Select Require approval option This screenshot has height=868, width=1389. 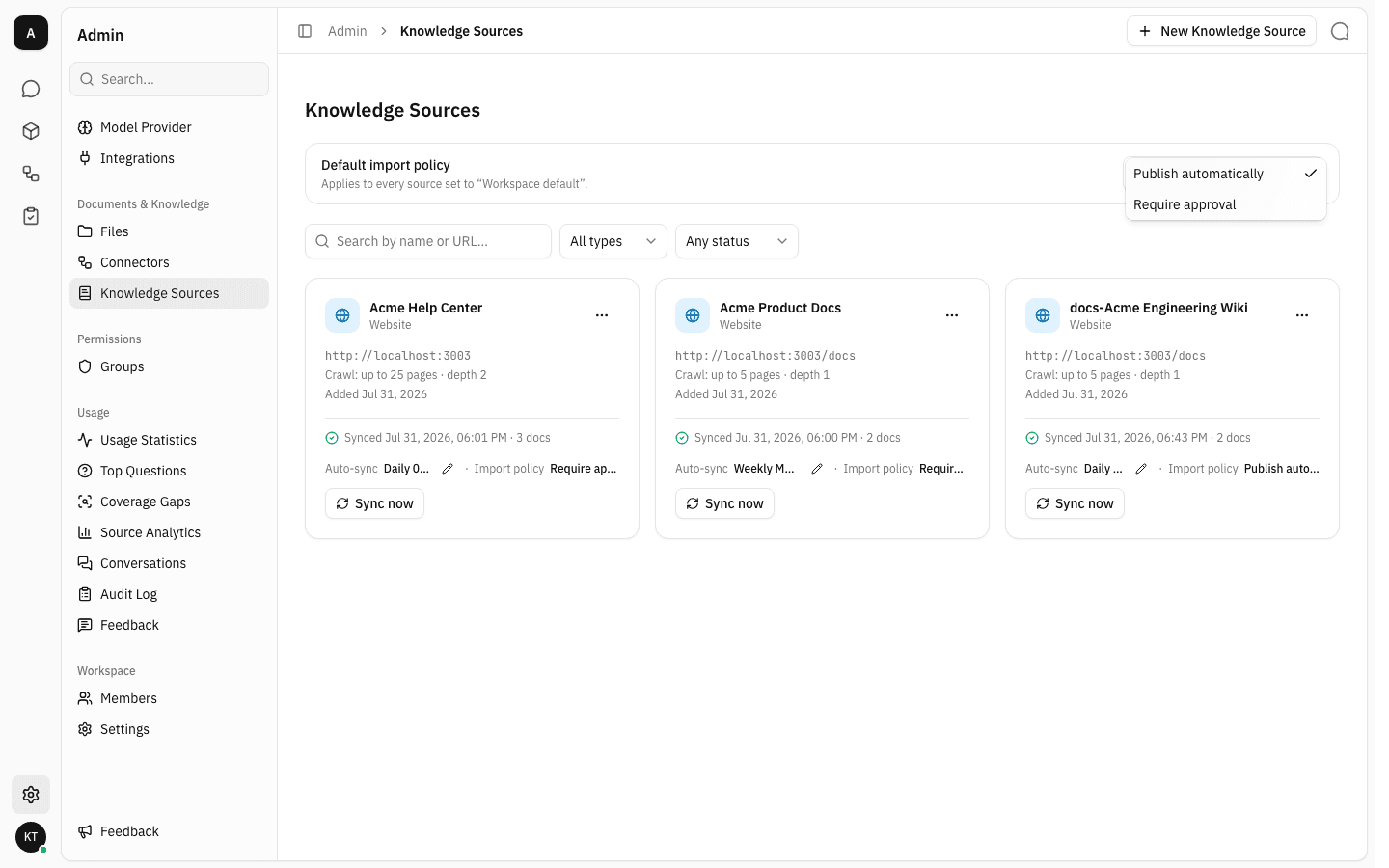point(1225,204)
